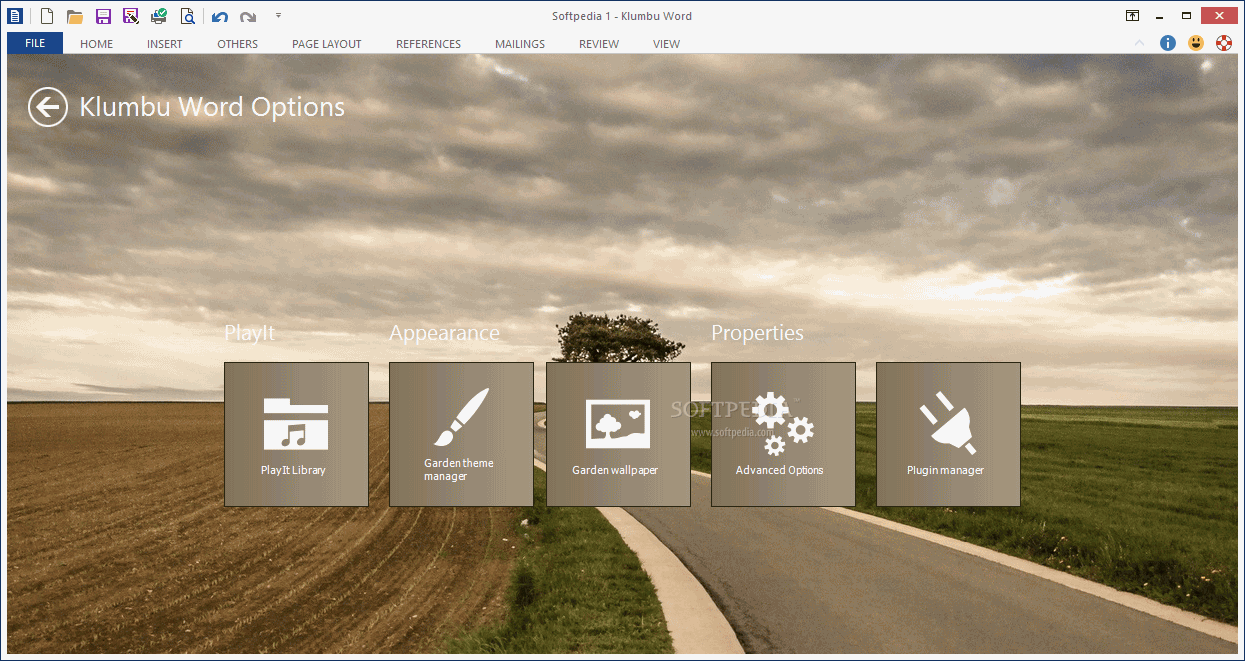This screenshot has height=661, width=1245.
Task: Click the quick print icon with green check
Action: pyautogui.click(x=159, y=16)
